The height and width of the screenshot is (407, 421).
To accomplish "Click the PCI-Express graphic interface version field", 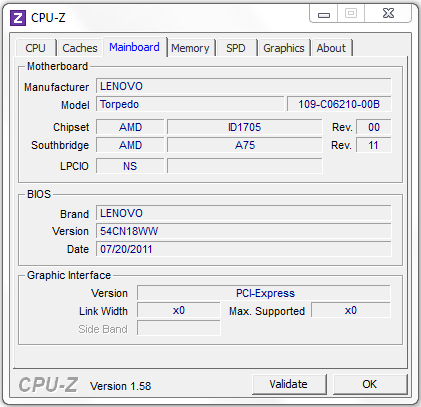I will (x=264, y=293).
